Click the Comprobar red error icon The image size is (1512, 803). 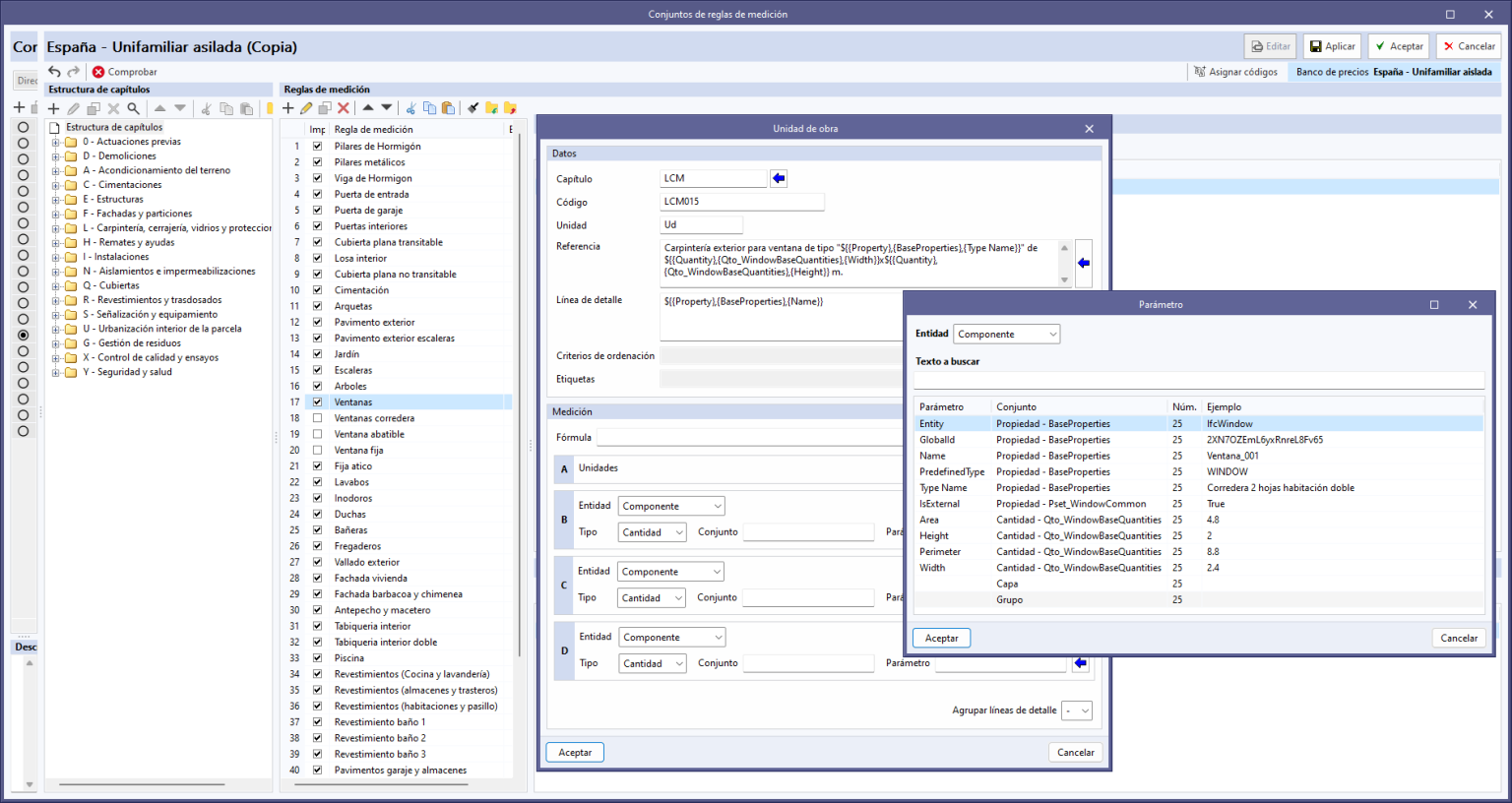click(98, 72)
